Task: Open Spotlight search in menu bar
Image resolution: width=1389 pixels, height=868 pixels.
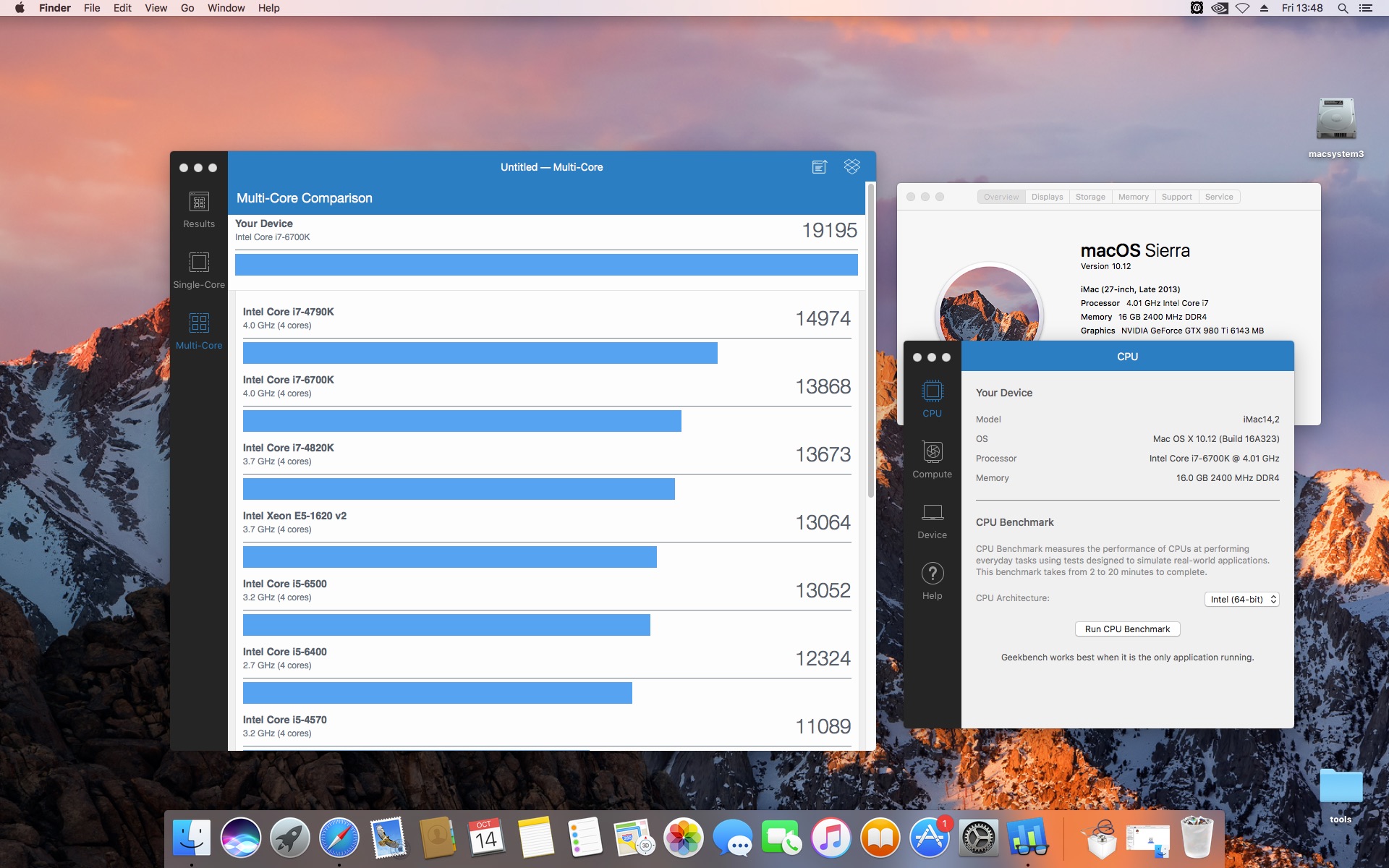Action: pyautogui.click(x=1343, y=8)
